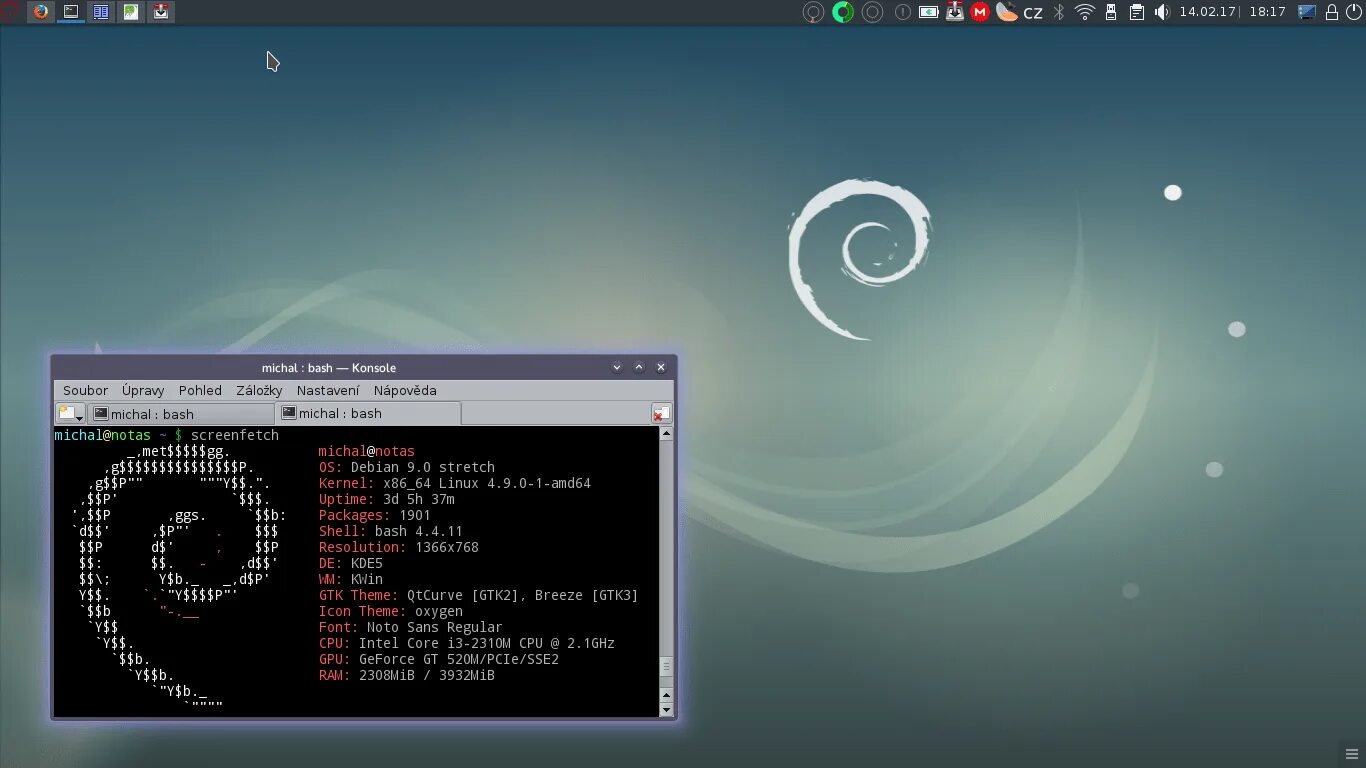Open the Nastavení menu in Konsole
Screen dimensions: 1366x768
click(328, 391)
